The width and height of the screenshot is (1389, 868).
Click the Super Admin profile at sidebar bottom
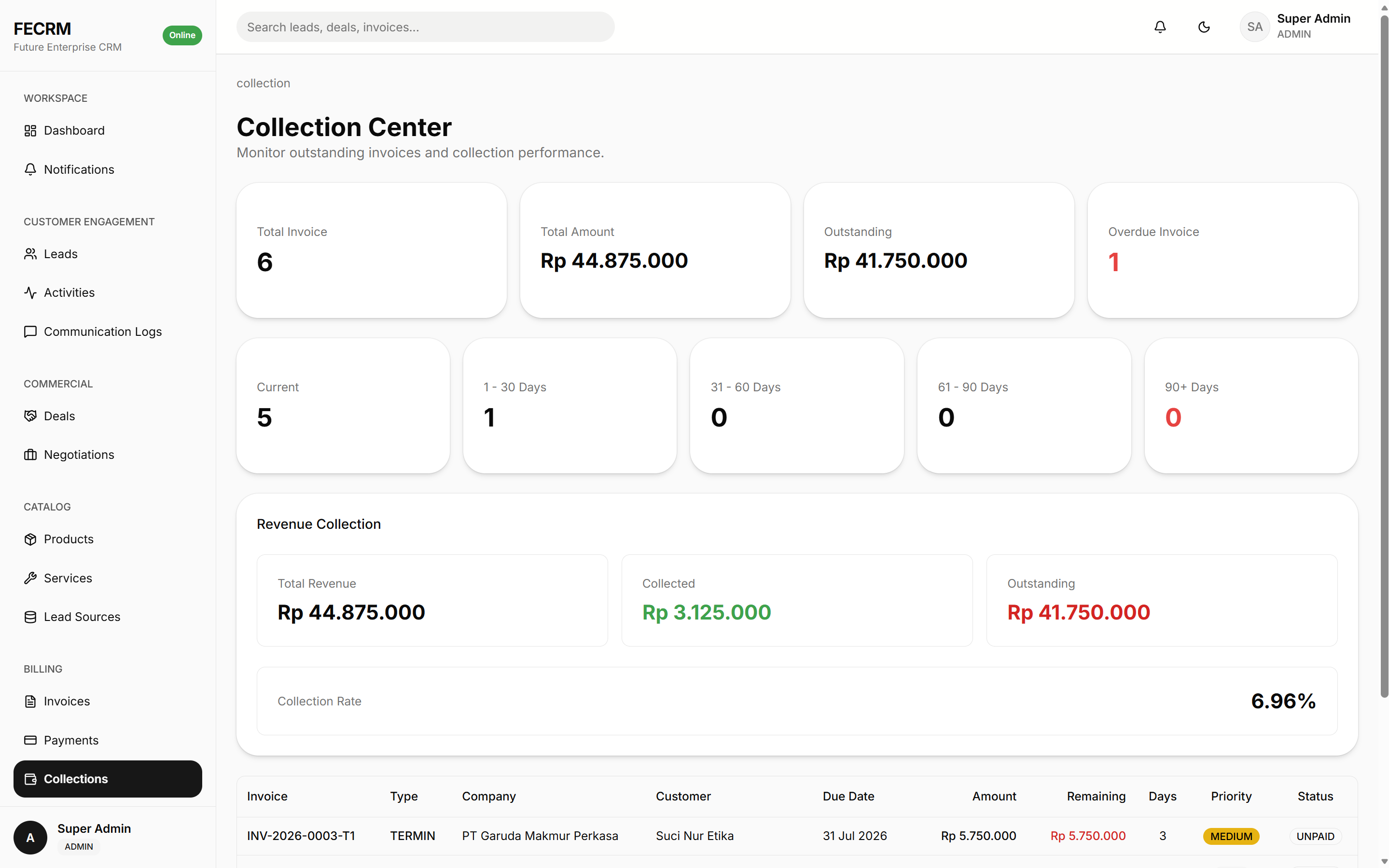click(108, 838)
